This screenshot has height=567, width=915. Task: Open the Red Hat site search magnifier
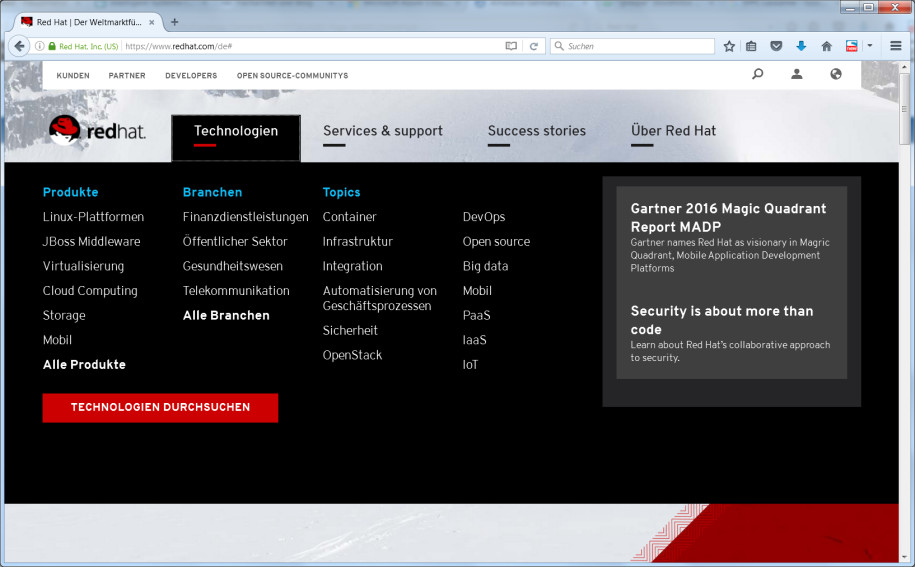pos(757,74)
